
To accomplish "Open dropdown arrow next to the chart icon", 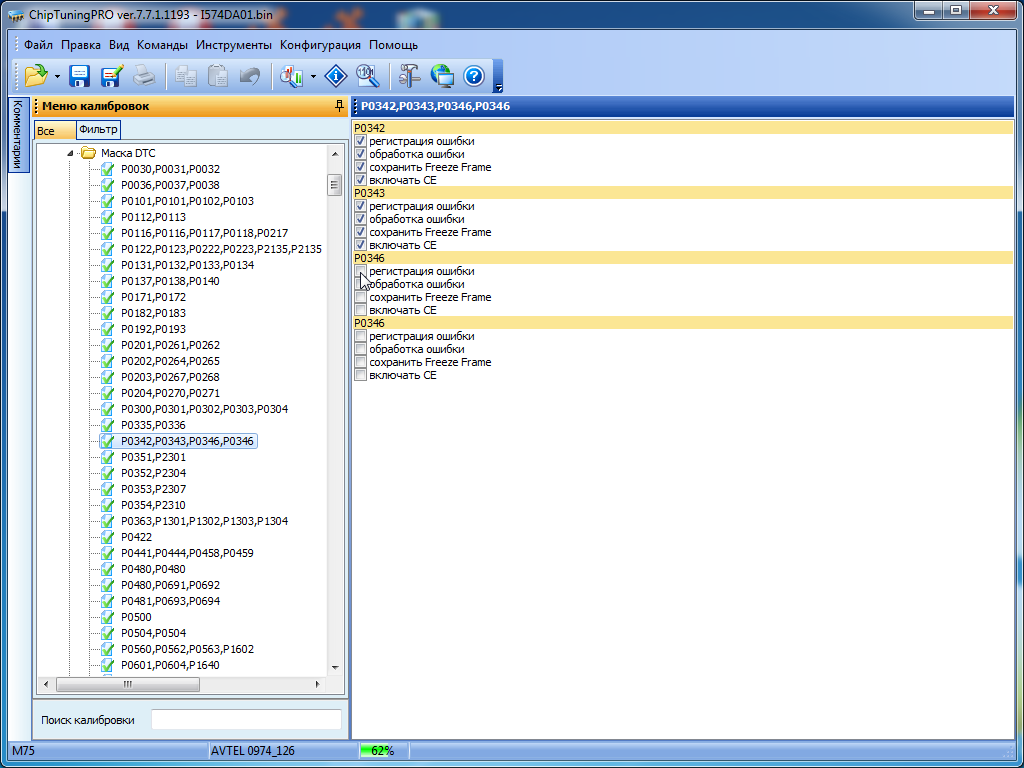I will [x=313, y=76].
